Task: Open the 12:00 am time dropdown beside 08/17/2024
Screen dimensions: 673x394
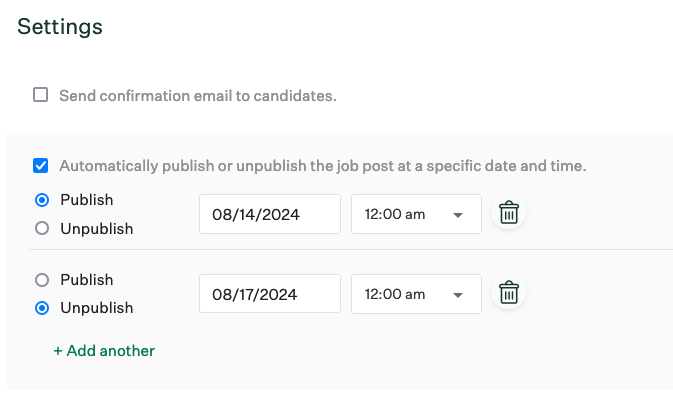Action: tap(416, 294)
